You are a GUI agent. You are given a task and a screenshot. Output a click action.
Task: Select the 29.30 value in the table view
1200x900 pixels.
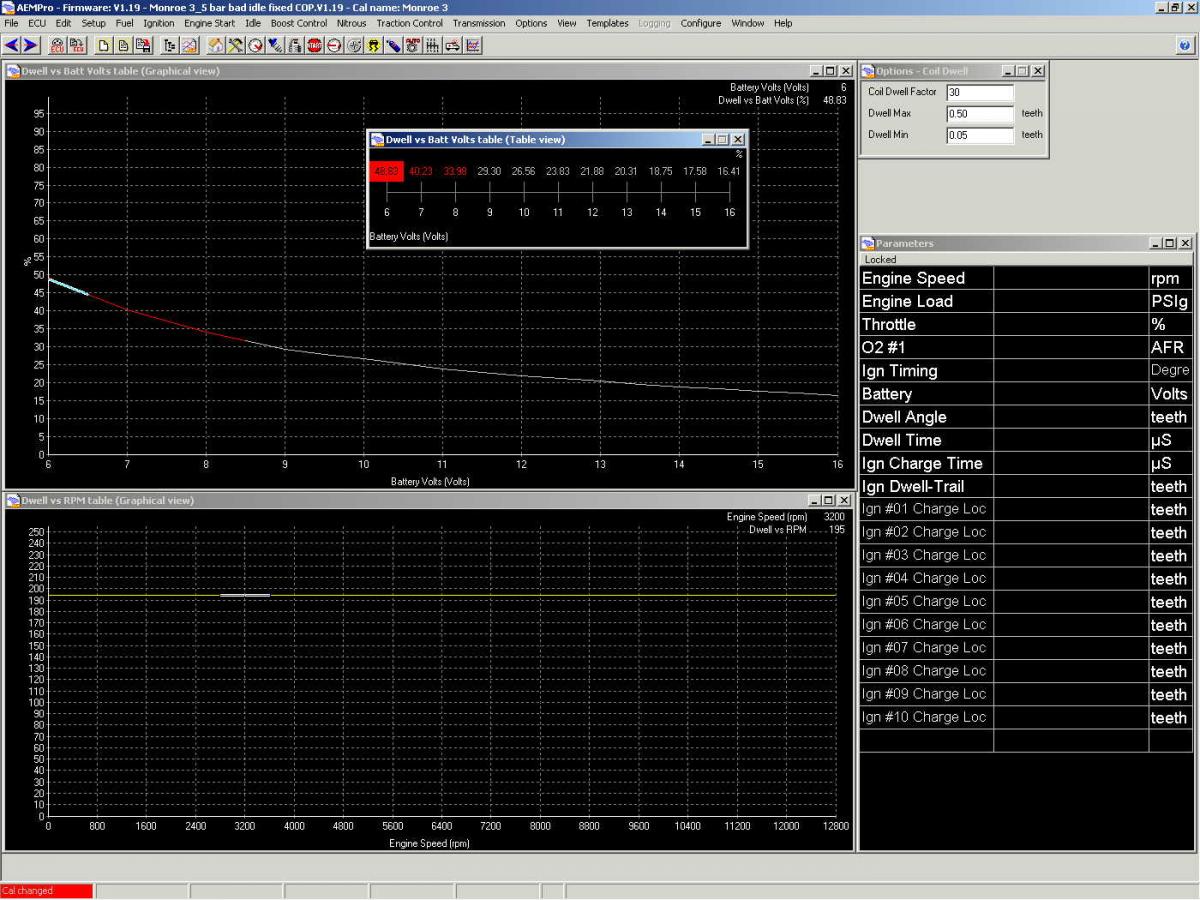489,171
